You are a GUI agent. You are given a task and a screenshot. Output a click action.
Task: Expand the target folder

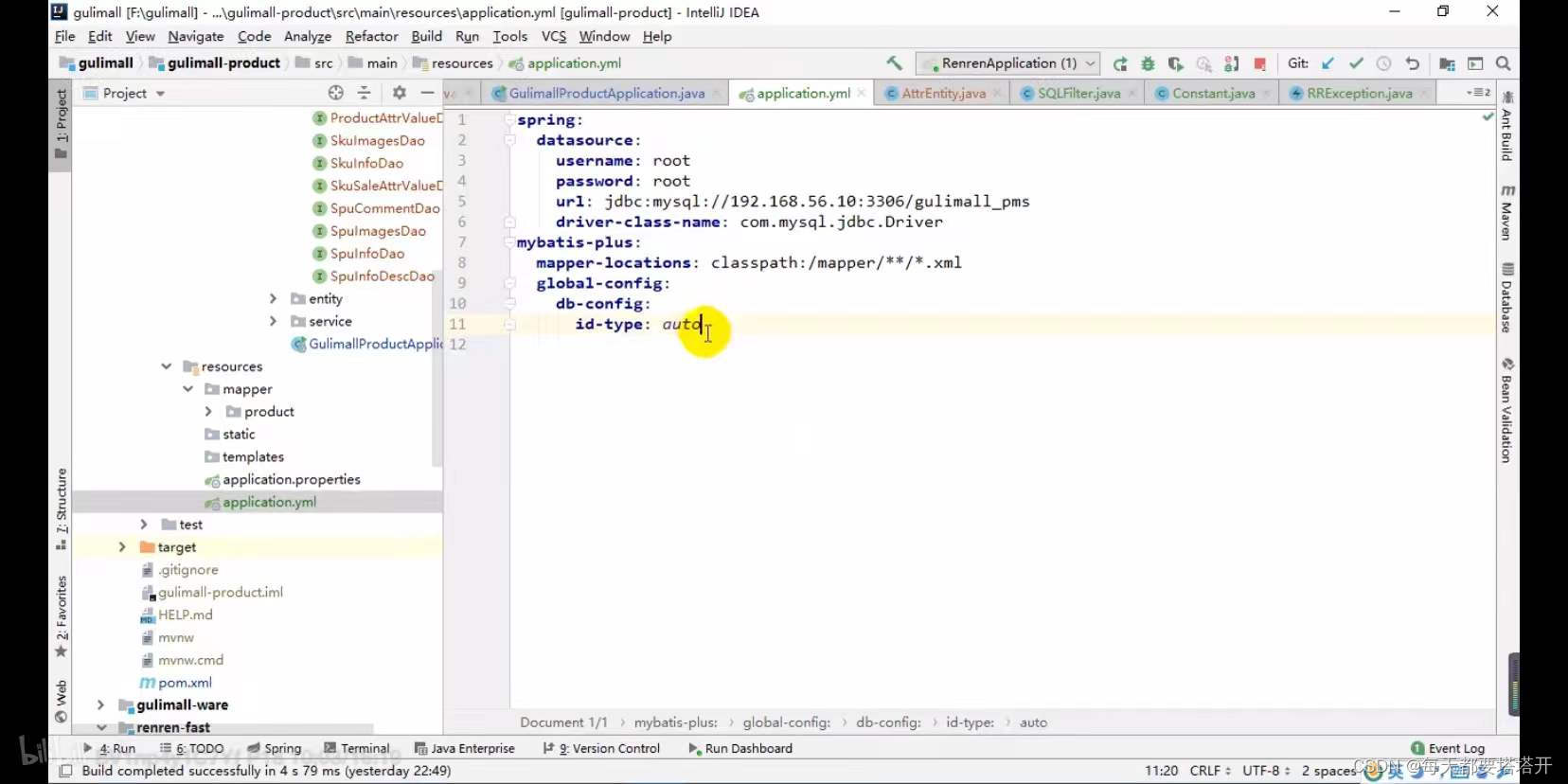121,547
